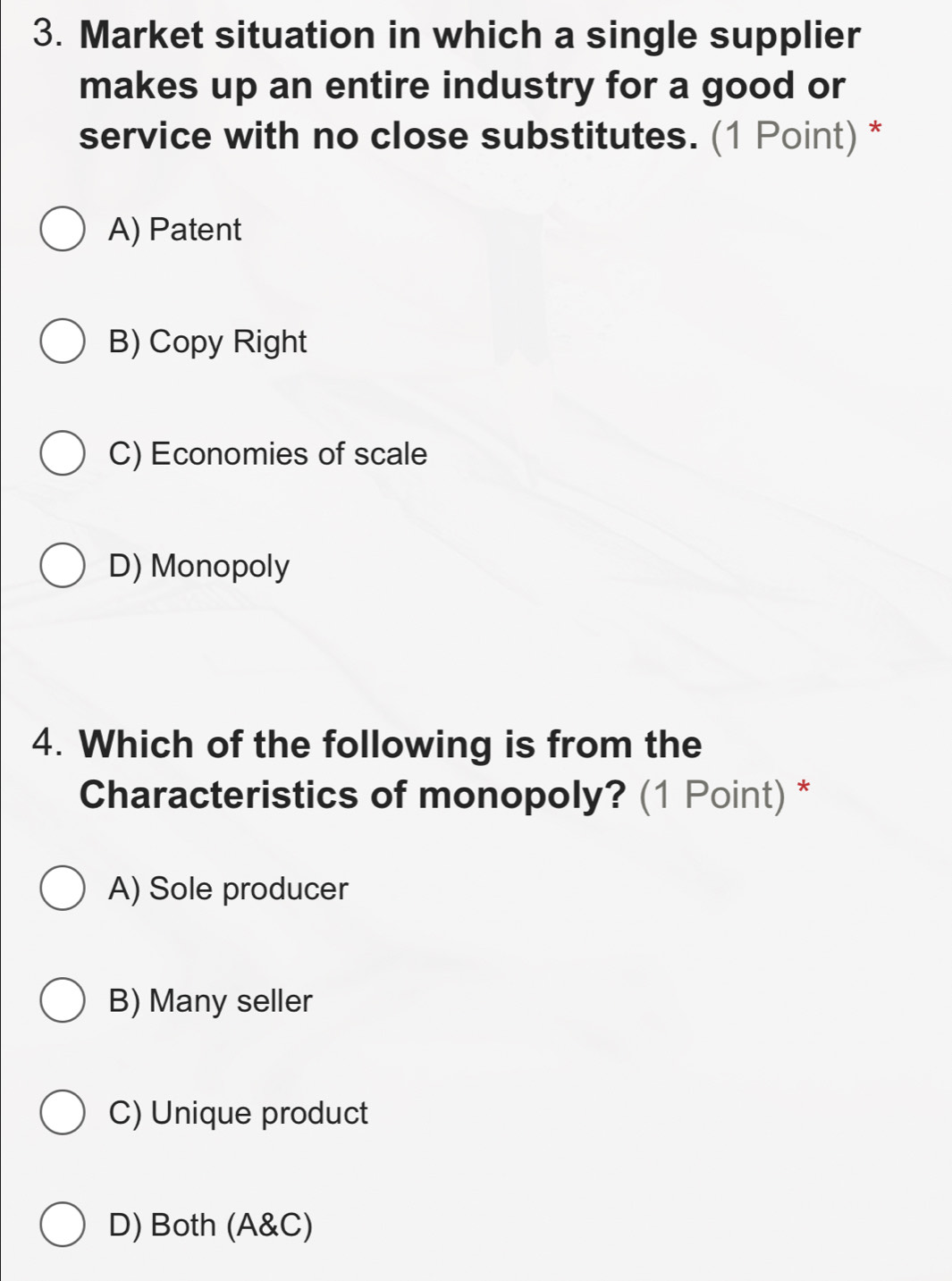Image resolution: width=952 pixels, height=1281 pixels.
Task: Select the radio circle for Both (A&C)
Action: click(x=63, y=1225)
